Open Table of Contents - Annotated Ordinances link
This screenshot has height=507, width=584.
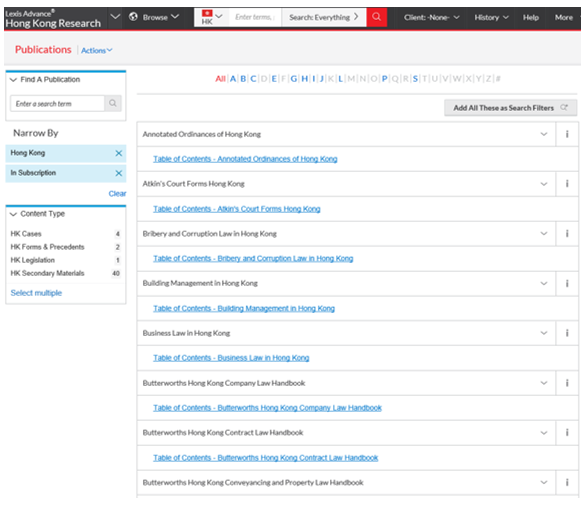[245, 159]
